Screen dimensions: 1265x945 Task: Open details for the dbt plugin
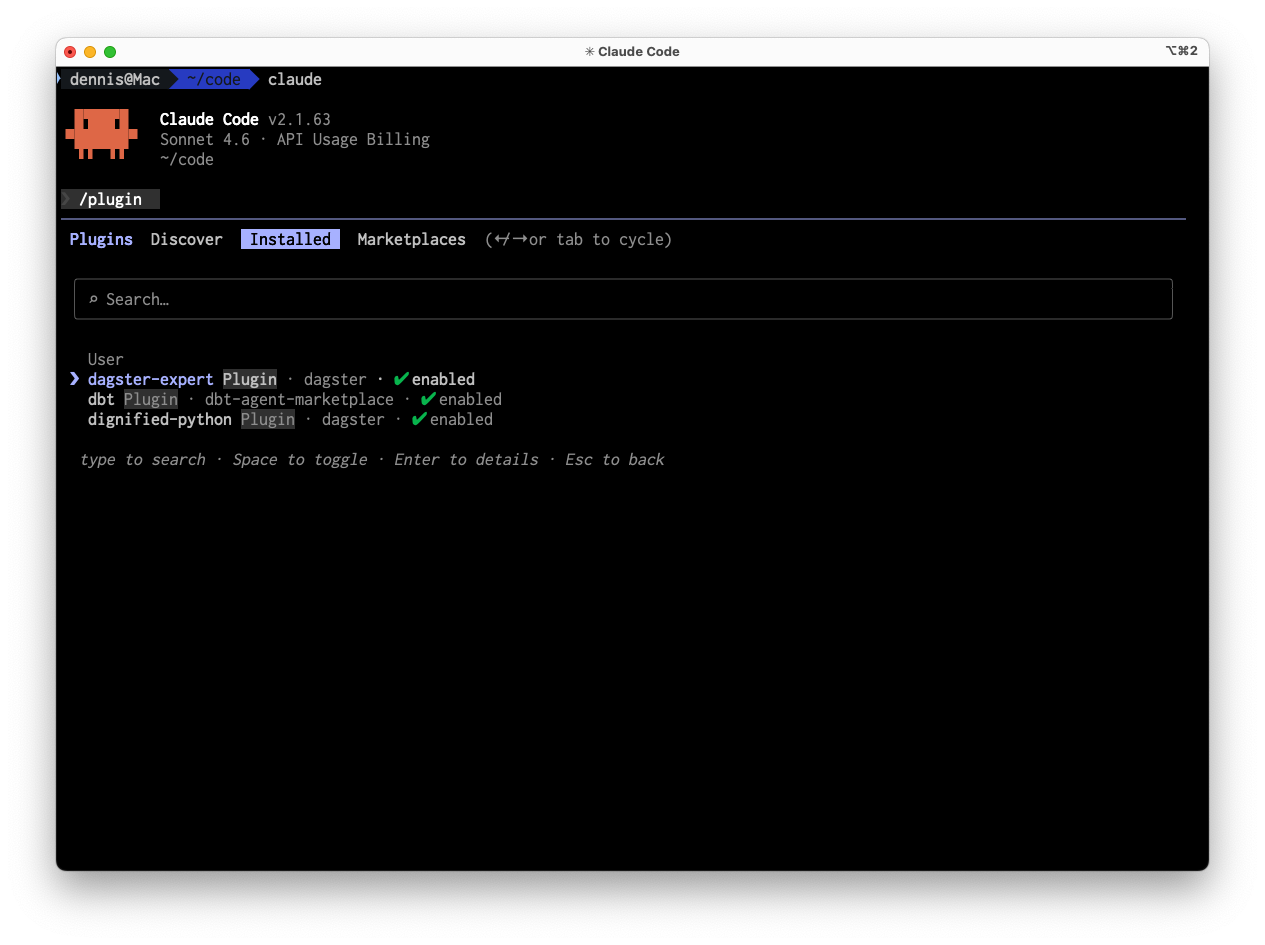click(100, 399)
